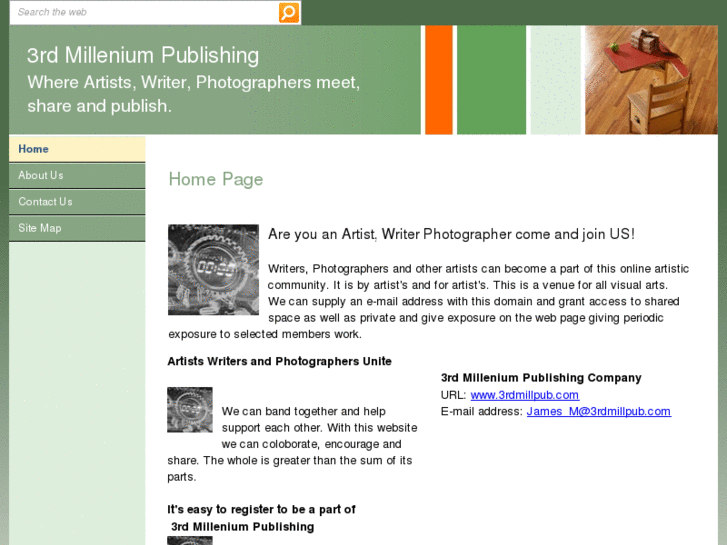Viewport: 727px width, 545px height.
Task: Focus the "Search the web" input field
Action: [144, 13]
